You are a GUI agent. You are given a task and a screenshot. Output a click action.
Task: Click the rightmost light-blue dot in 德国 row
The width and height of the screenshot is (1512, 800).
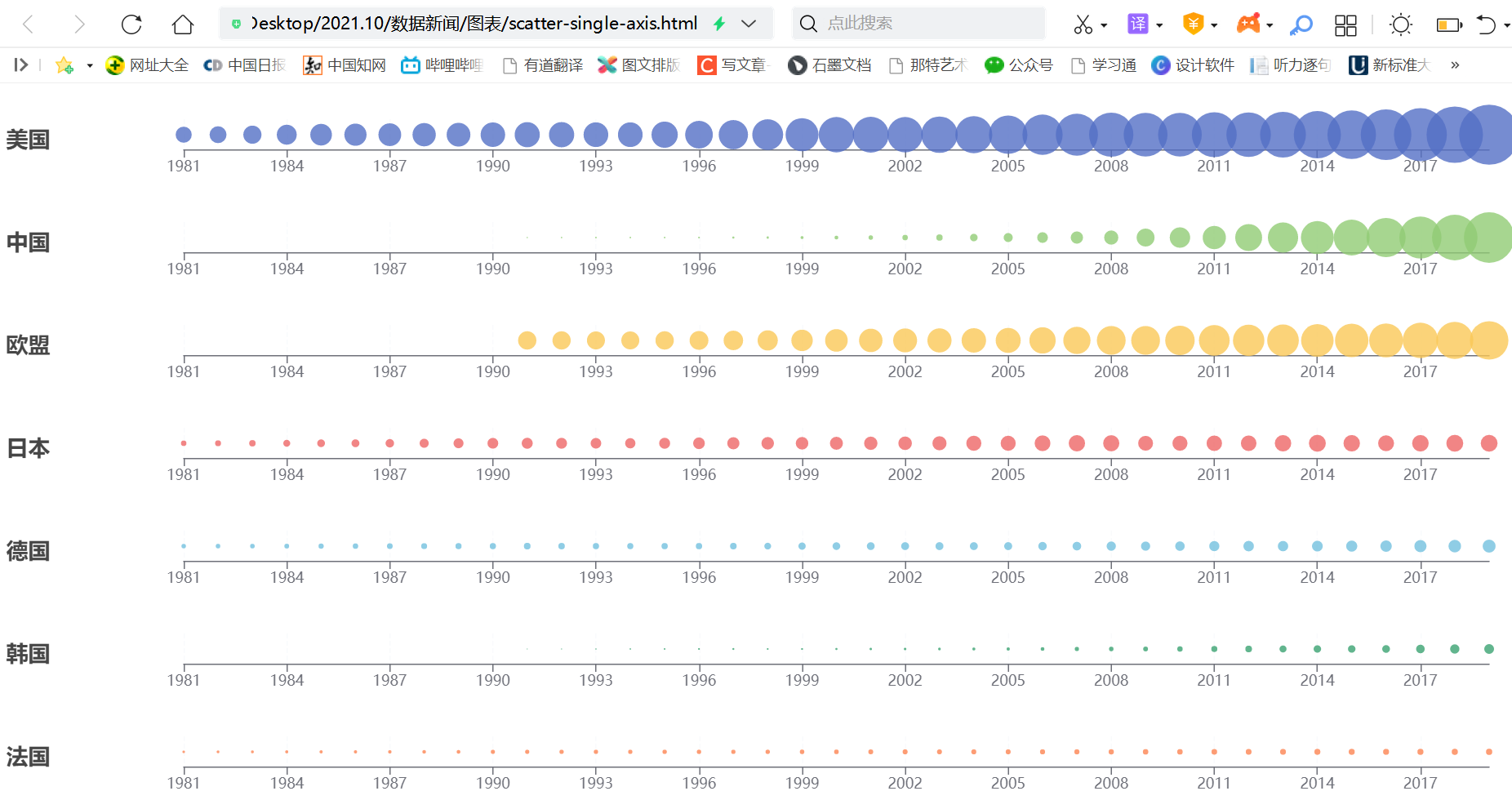[x=1488, y=546]
